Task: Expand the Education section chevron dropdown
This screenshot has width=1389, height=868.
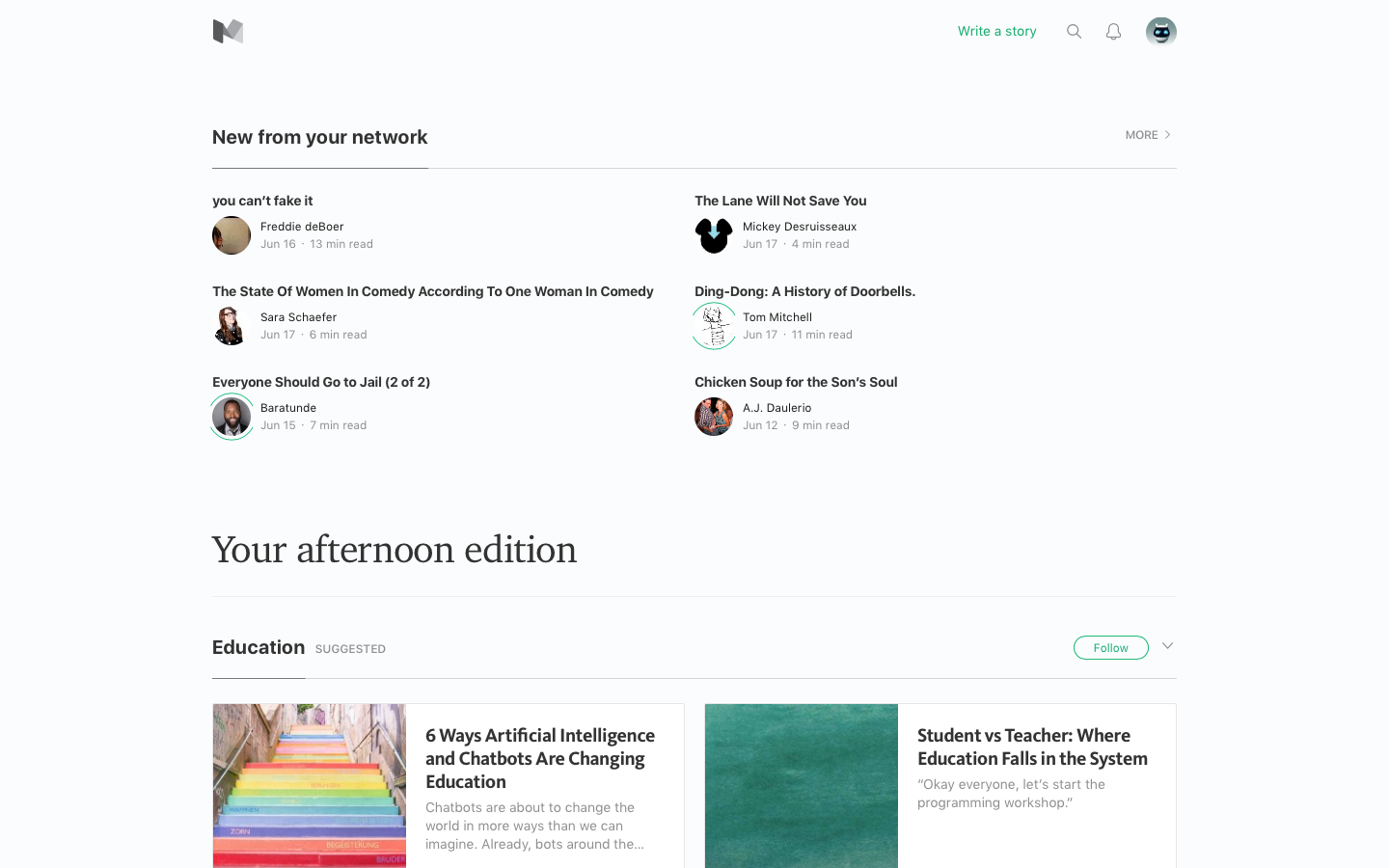Action: click(x=1167, y=646)
